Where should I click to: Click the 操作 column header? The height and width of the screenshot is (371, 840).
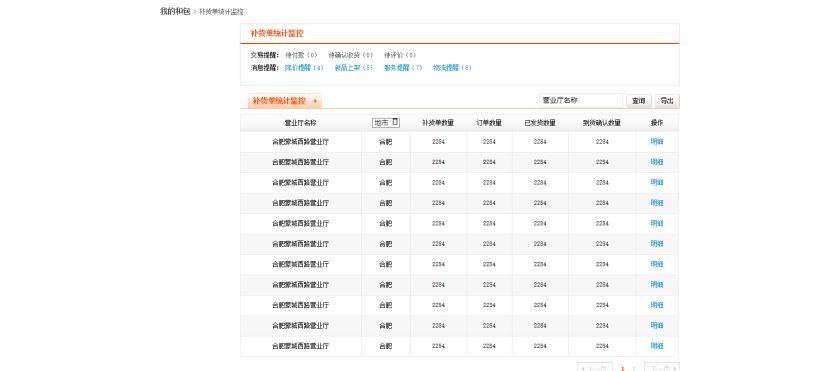click(657, 123)
